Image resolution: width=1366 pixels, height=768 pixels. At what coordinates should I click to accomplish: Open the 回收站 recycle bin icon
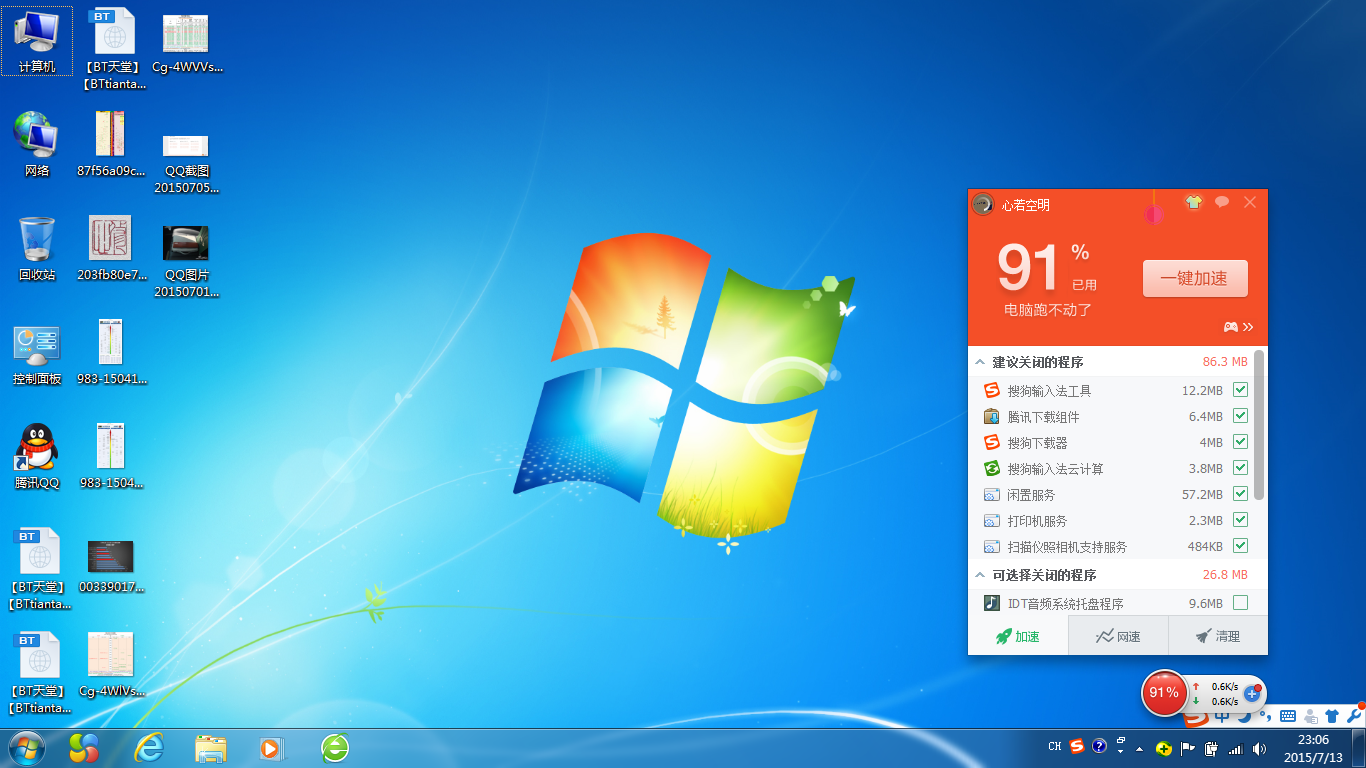(x=37, y=250)
